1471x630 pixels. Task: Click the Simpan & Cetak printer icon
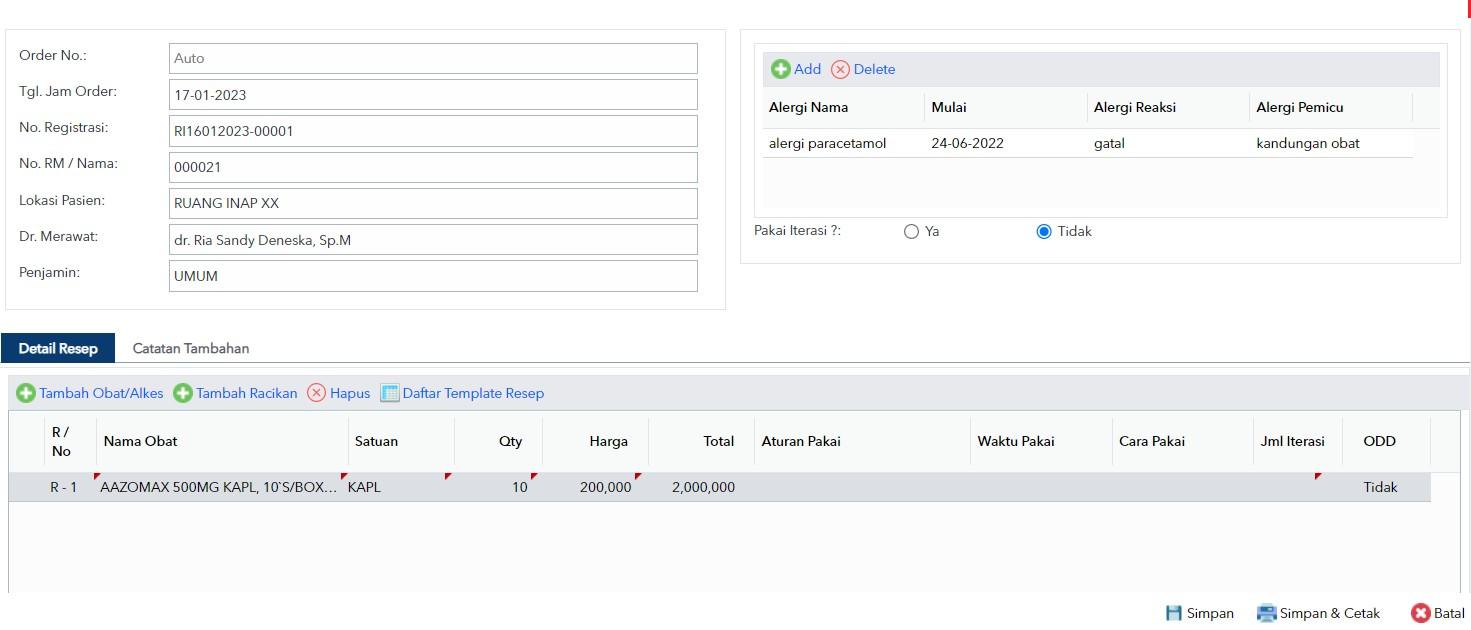pyautogui.click(x=1267, y=613)
